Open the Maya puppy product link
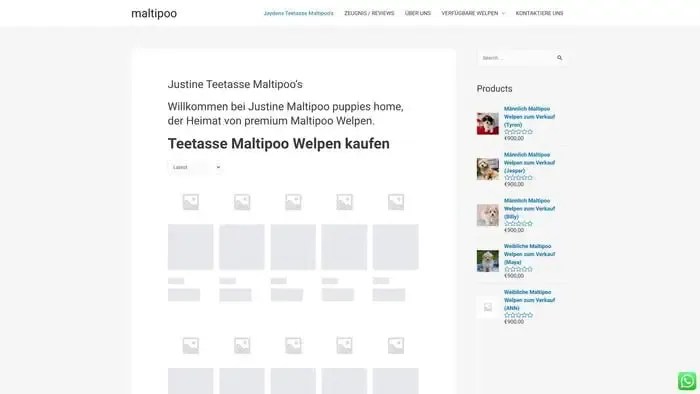700x394 pixels. [529, 254]
